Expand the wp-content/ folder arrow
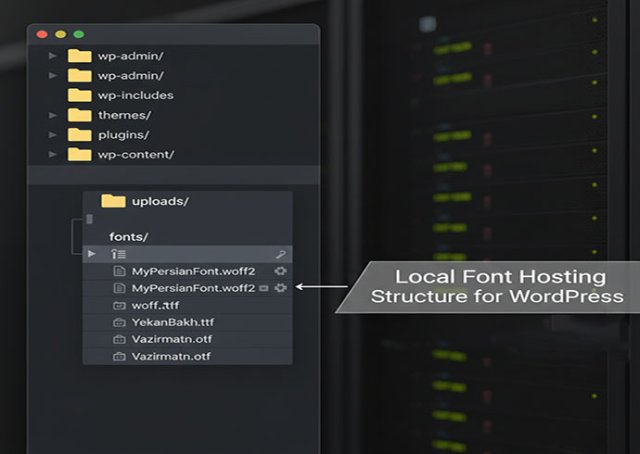Image resolution: width=640 pixels, height=454 pixels. tap(53, 154)
